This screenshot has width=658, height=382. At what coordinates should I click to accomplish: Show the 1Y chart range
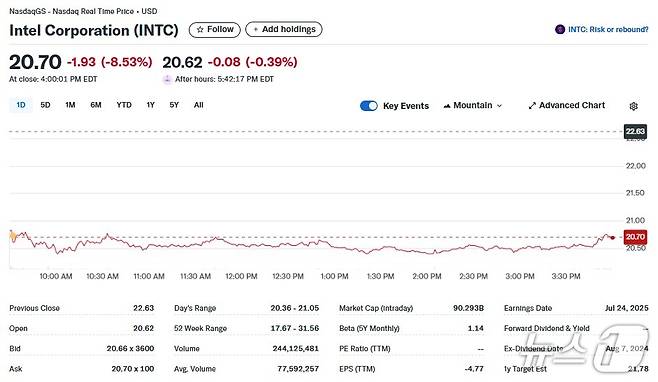coord(151,105)
